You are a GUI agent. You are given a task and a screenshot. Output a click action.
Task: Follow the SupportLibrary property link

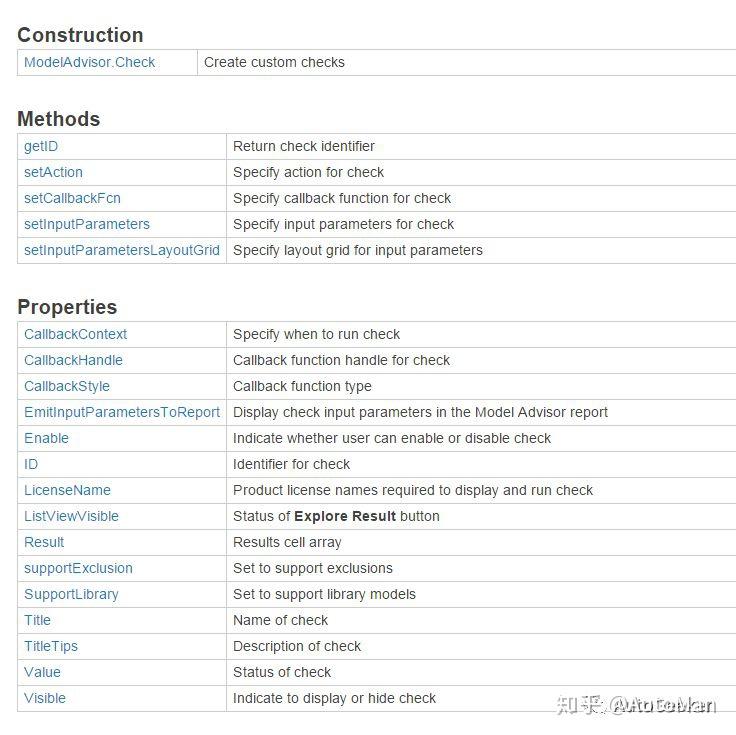(71, 594)
